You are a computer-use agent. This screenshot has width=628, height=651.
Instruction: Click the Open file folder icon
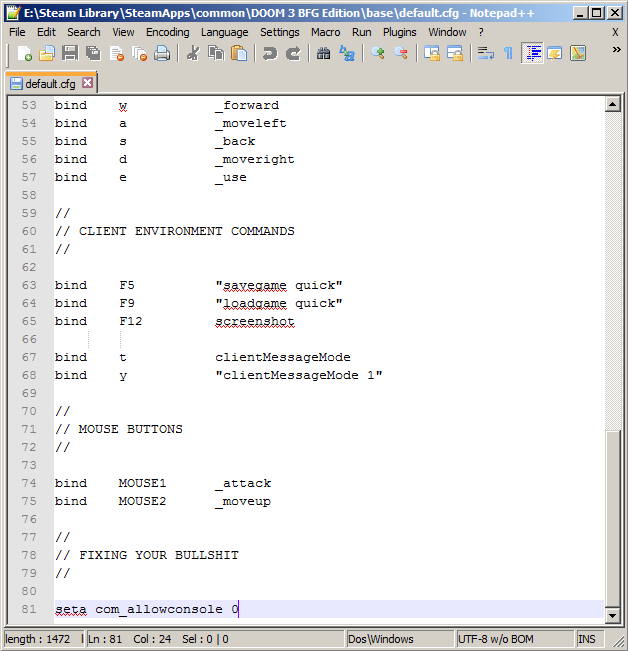click(47, 54)
